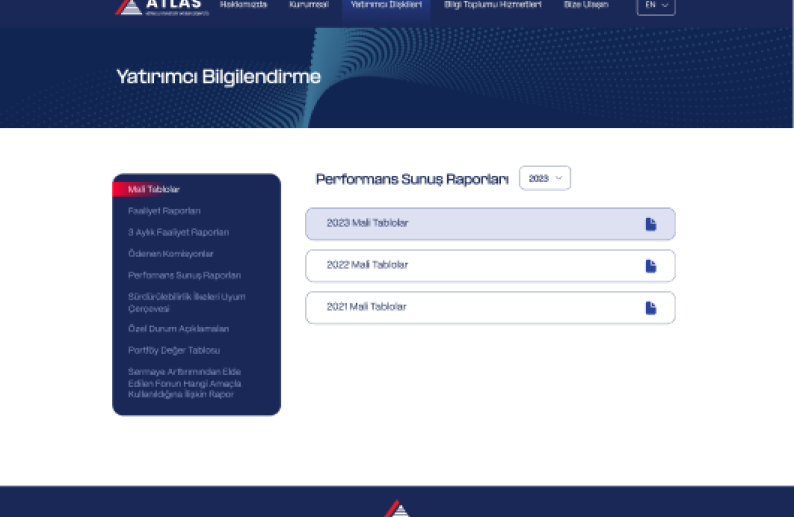Select Kurumsal in the top navigation
This screenshot has height=517, width=794.
point(308,5)
